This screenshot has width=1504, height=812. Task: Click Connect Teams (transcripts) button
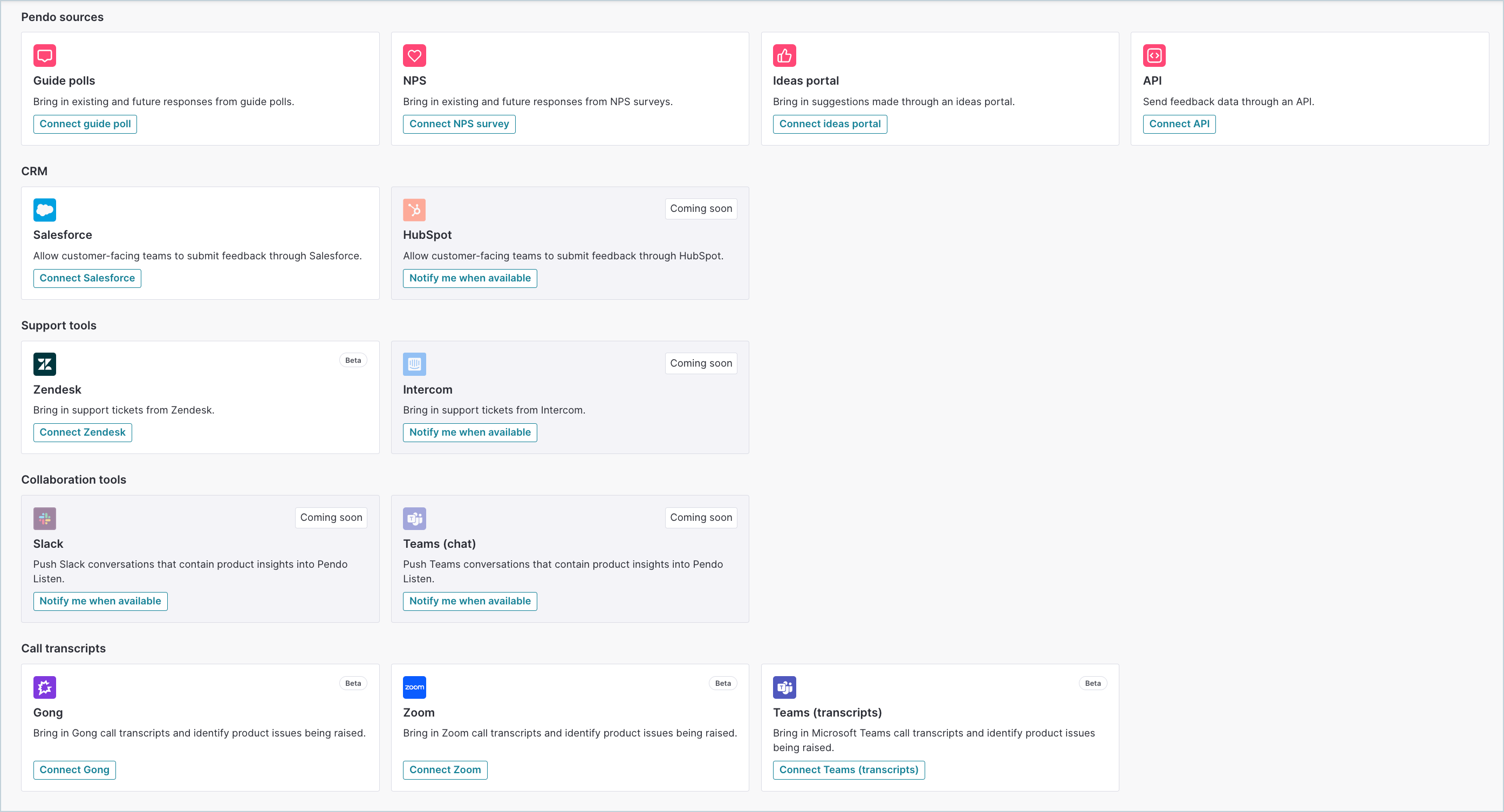[849, 770]
